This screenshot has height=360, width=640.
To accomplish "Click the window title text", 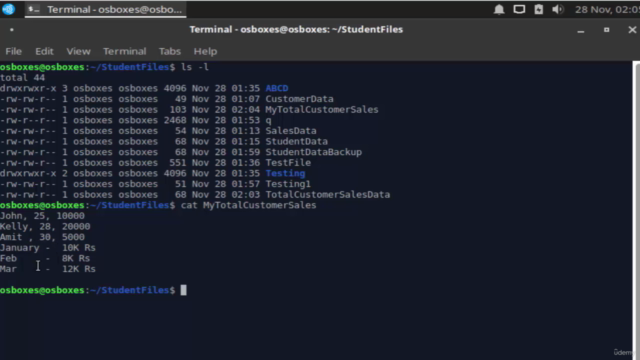I will point(296,29).
